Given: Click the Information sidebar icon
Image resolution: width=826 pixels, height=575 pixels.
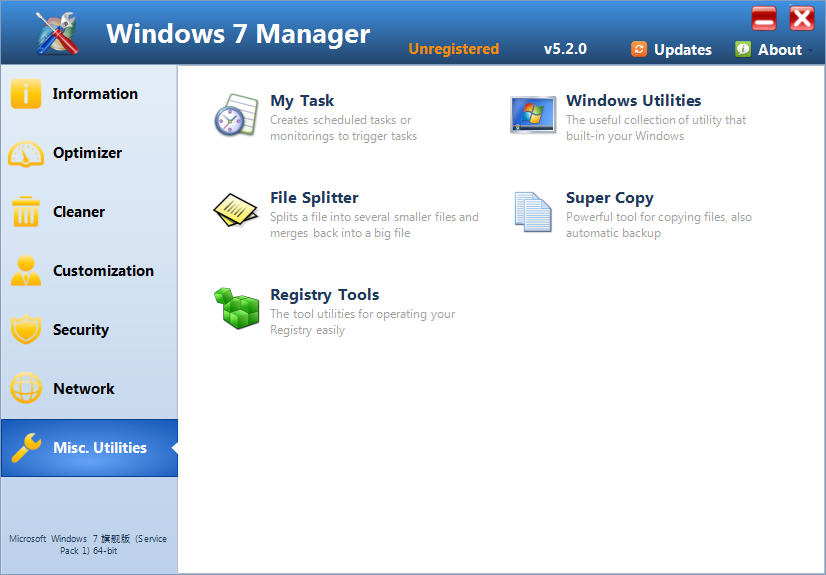Looking at the screenshot, I should pos(26,94).
